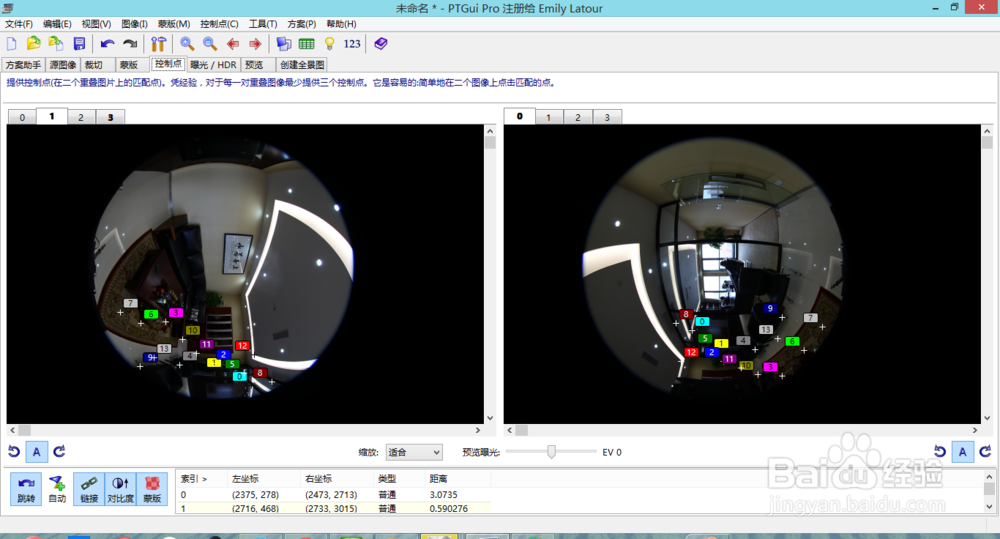Sort table by 索引 column header

pyautogui.click(x=201, y=478)
